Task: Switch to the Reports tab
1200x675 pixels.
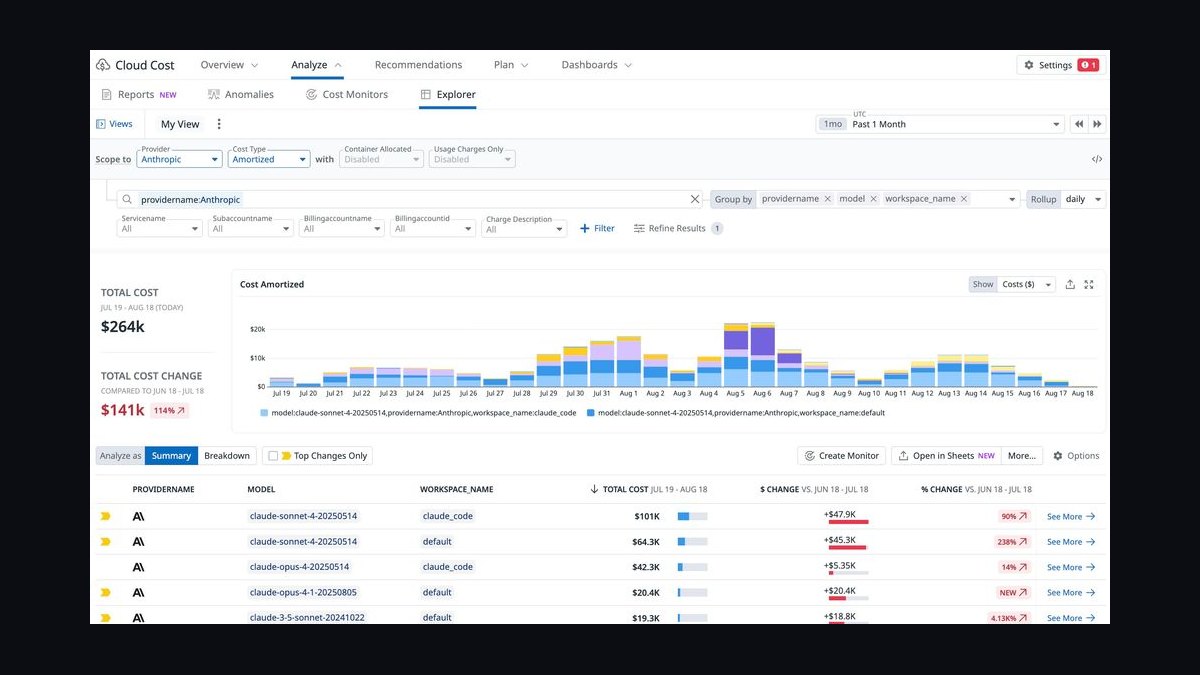Action: [x=139, y=95]
